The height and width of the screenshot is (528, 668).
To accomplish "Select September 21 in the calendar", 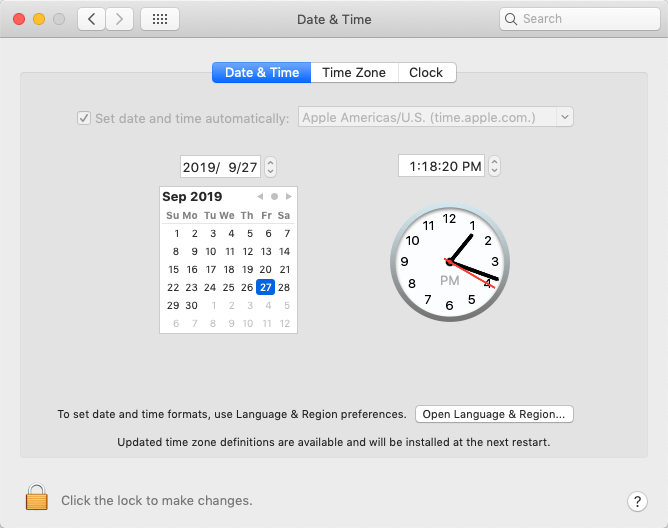I will tap(284, 269).
